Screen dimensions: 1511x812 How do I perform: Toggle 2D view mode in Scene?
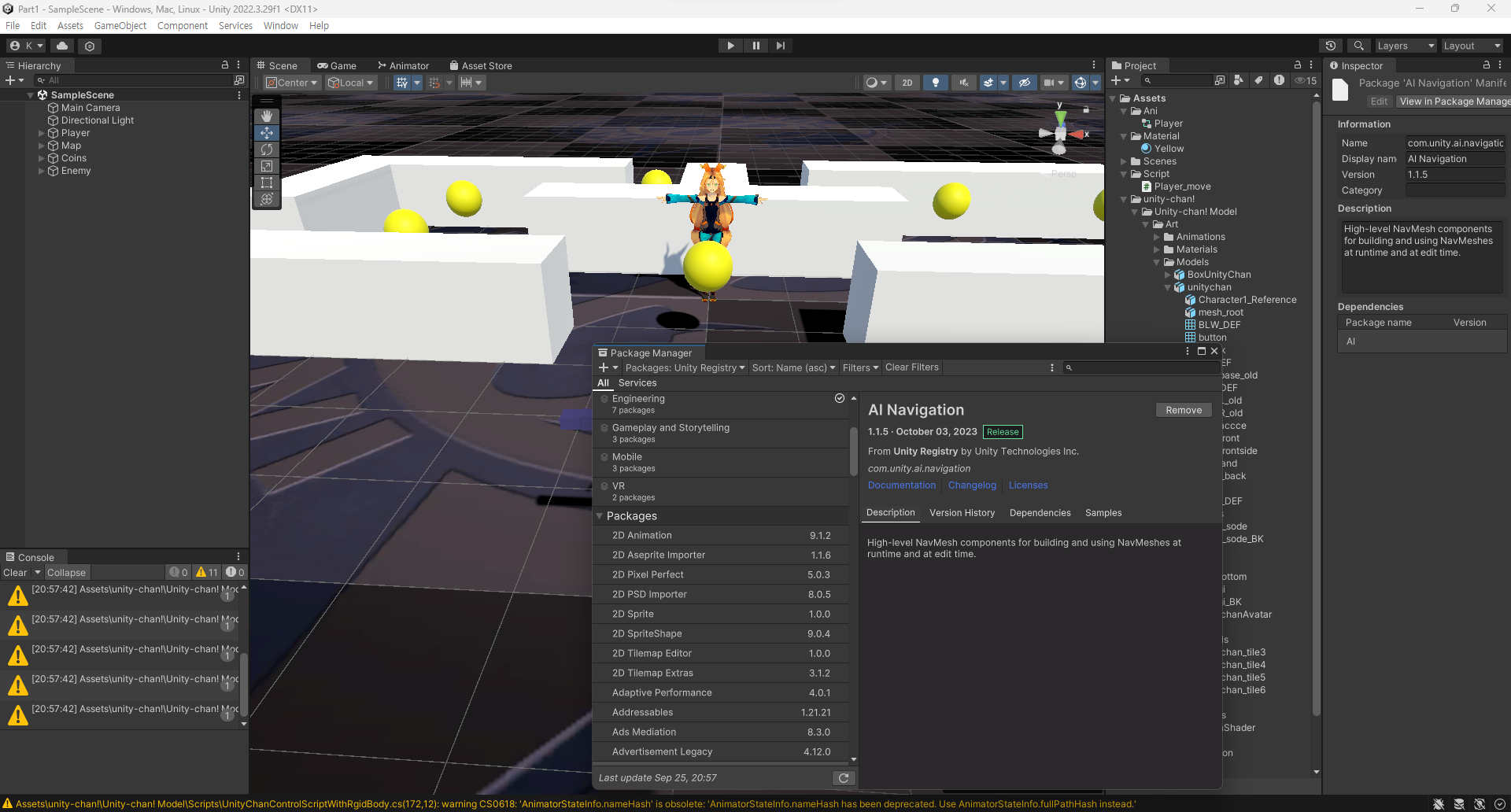click(x=907, y=83)
